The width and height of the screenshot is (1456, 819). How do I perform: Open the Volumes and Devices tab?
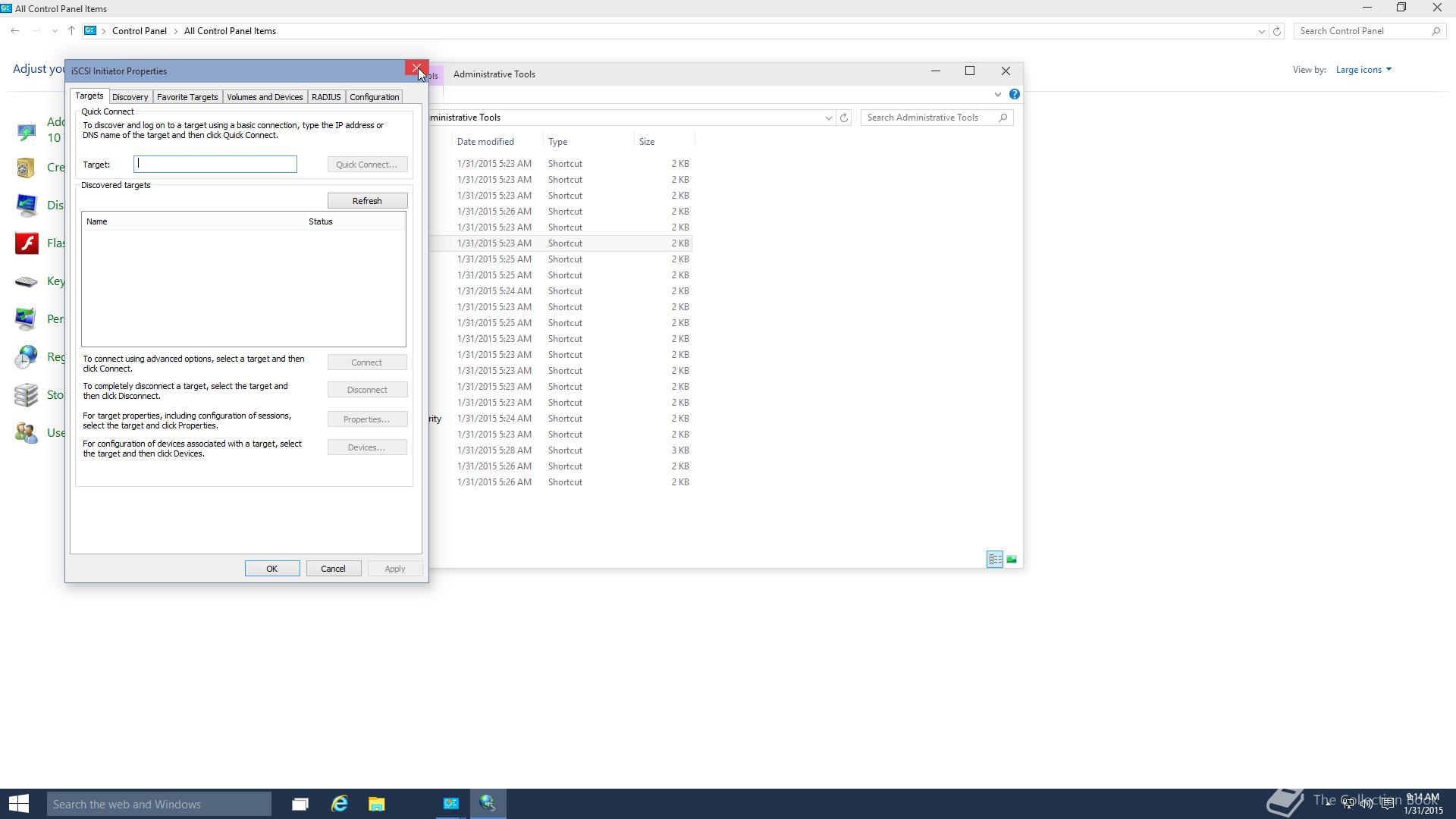[264, 97]
